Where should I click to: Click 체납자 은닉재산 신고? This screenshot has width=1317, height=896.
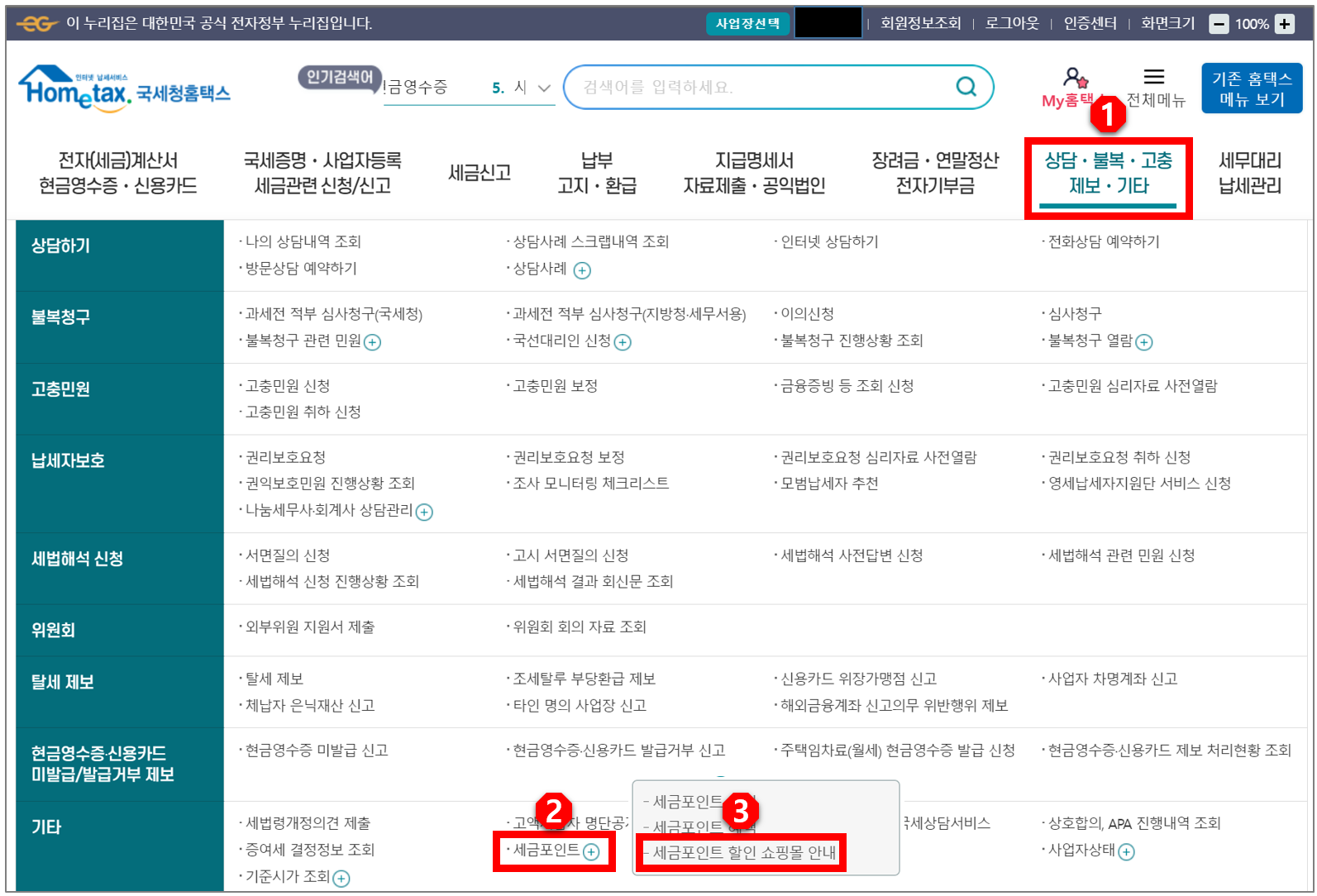pos(310,706)
